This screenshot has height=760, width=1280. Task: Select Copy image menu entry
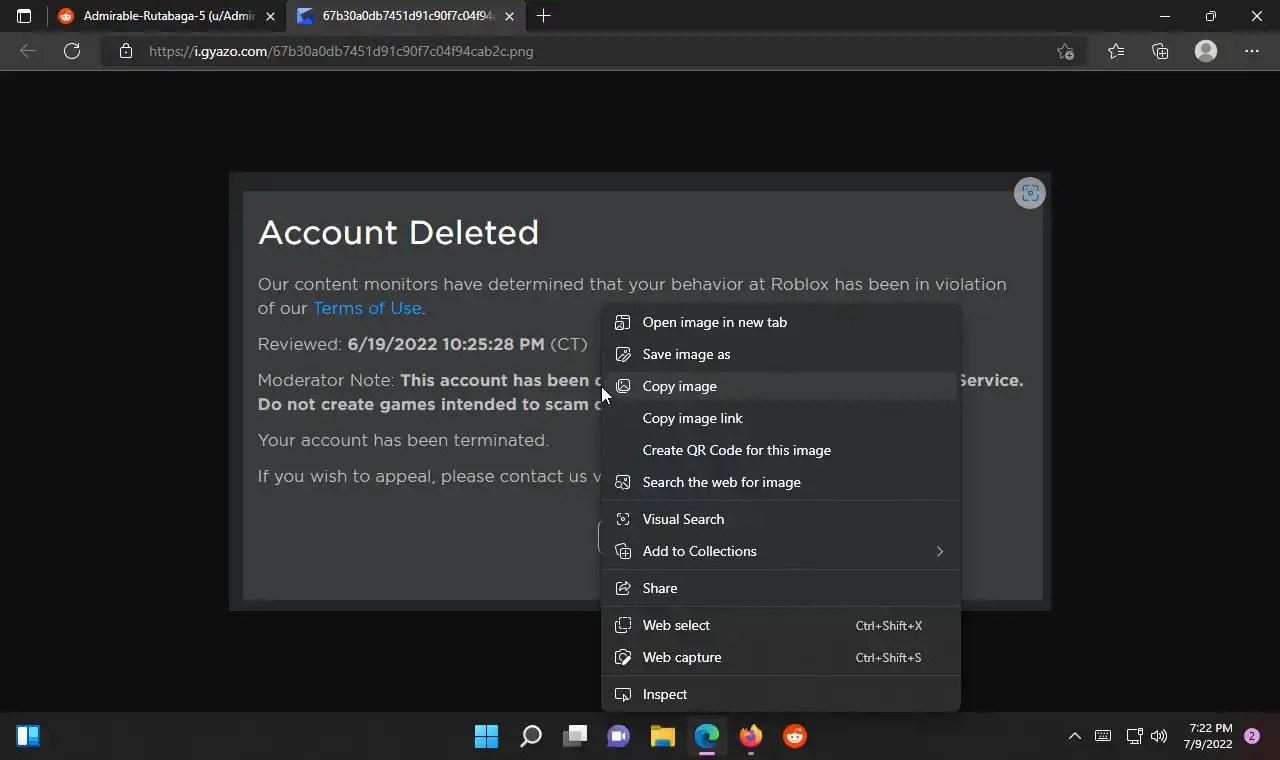[x=780, y=386]
